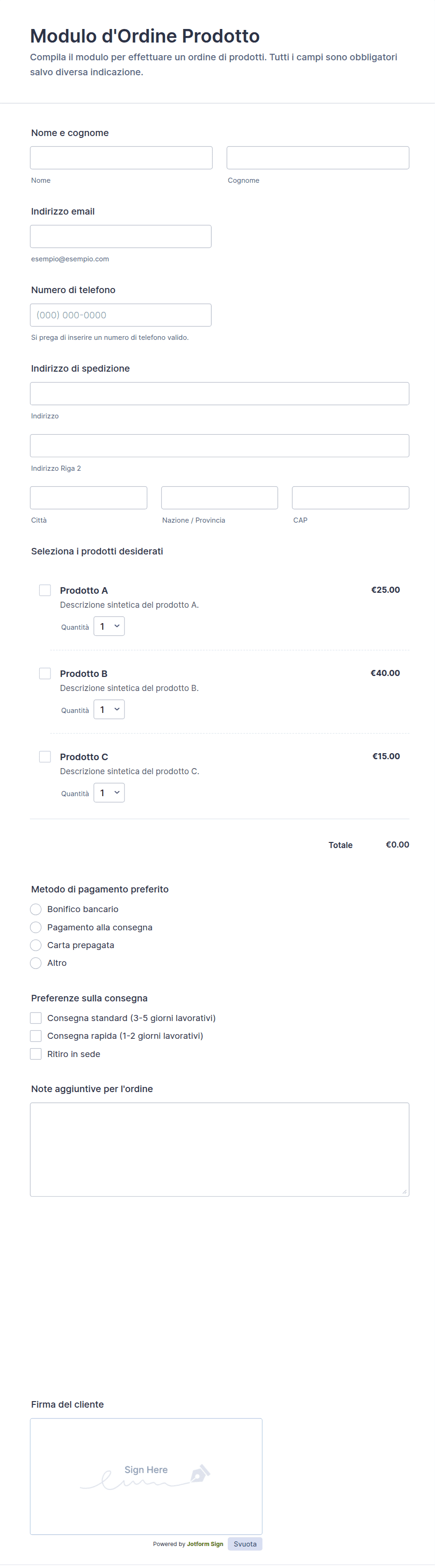Tick the Prodotto A checkbox
The image size is (435, 1568).
45,590
